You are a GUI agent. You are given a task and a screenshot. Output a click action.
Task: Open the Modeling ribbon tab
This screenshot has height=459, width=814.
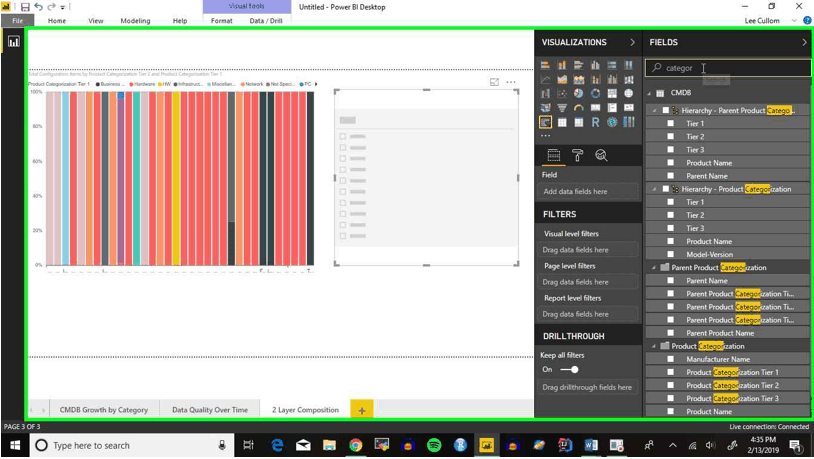(x=135, y=21)
